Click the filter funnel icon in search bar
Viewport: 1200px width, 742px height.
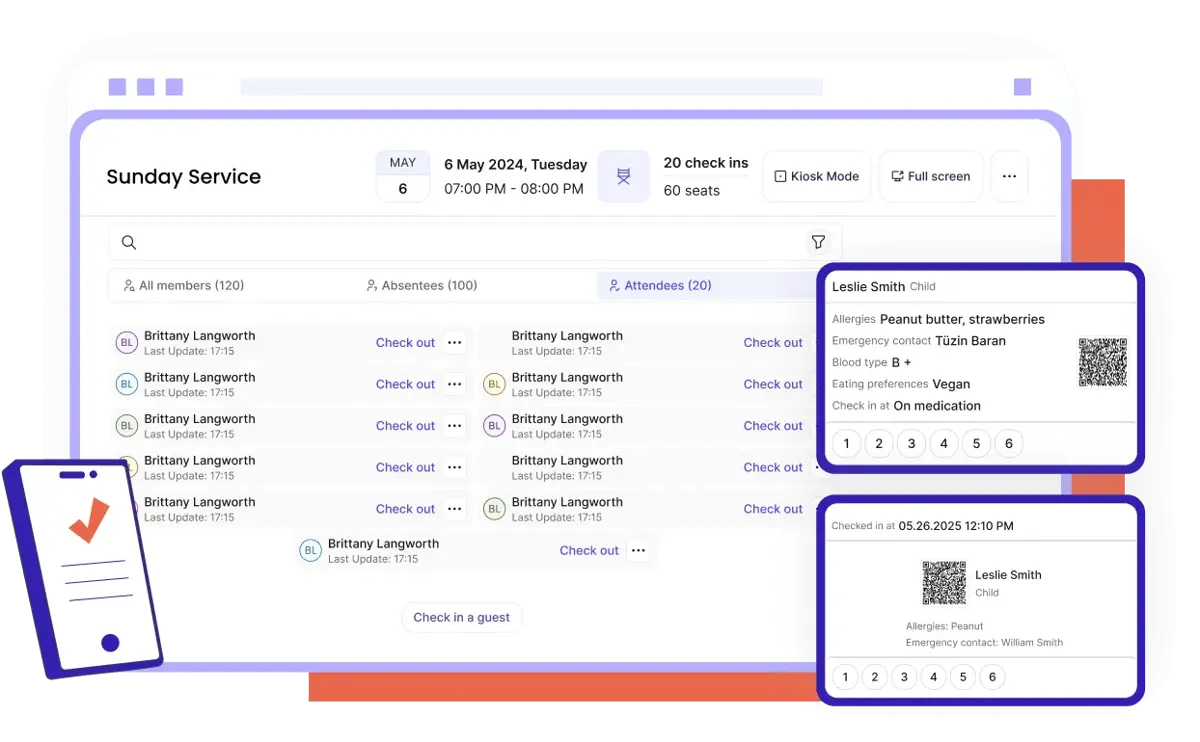point(818,242)
